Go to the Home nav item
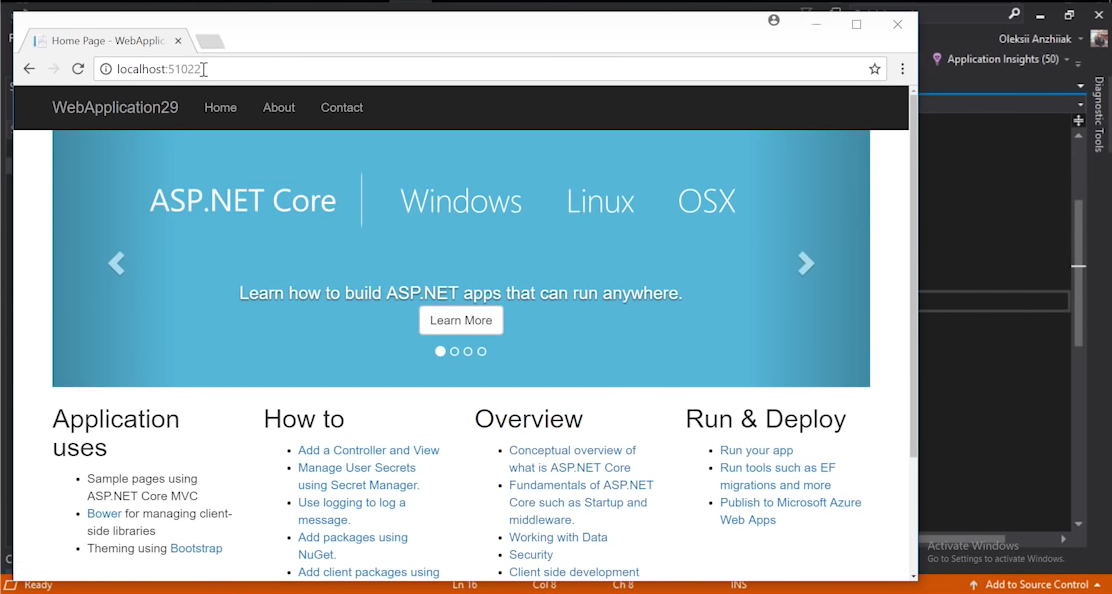 (221, 108)
